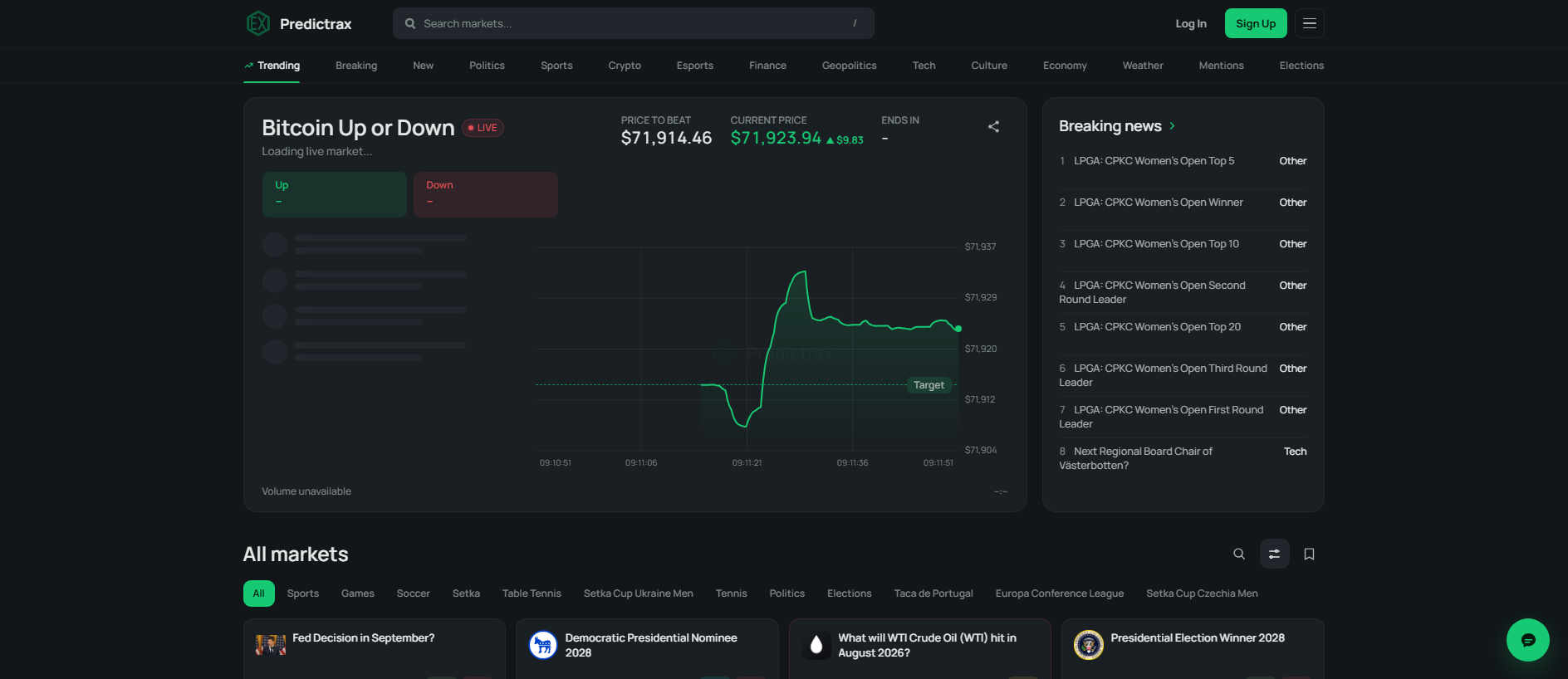Open LPGA CPKC Women's Open Winner
This screenshot has width=1568, height=679.
click(x=1159, y=203)
